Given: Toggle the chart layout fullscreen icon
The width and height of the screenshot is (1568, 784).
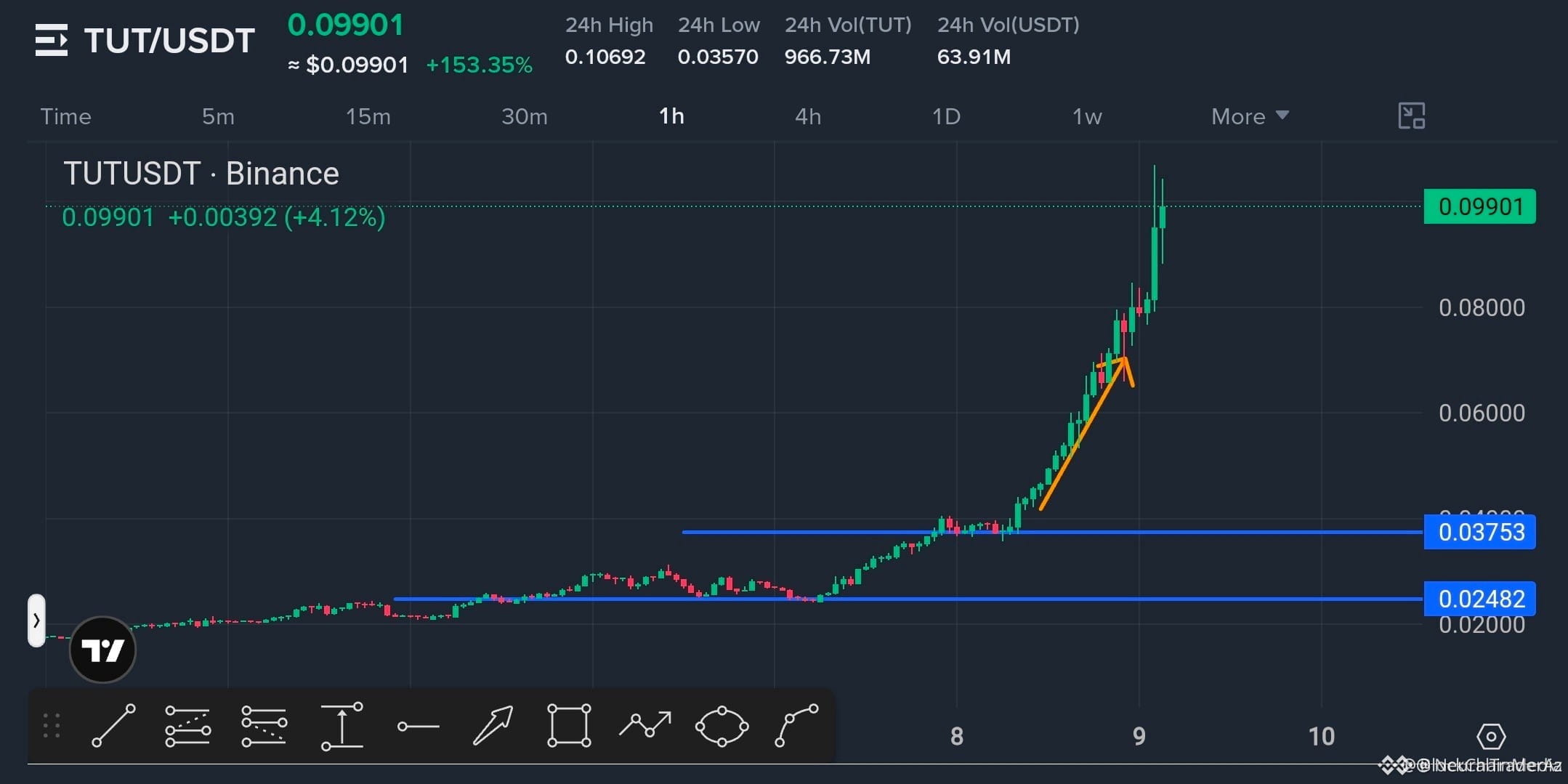Looking at the screenshot, I should pyautogui.click(x=1412, y=116).
